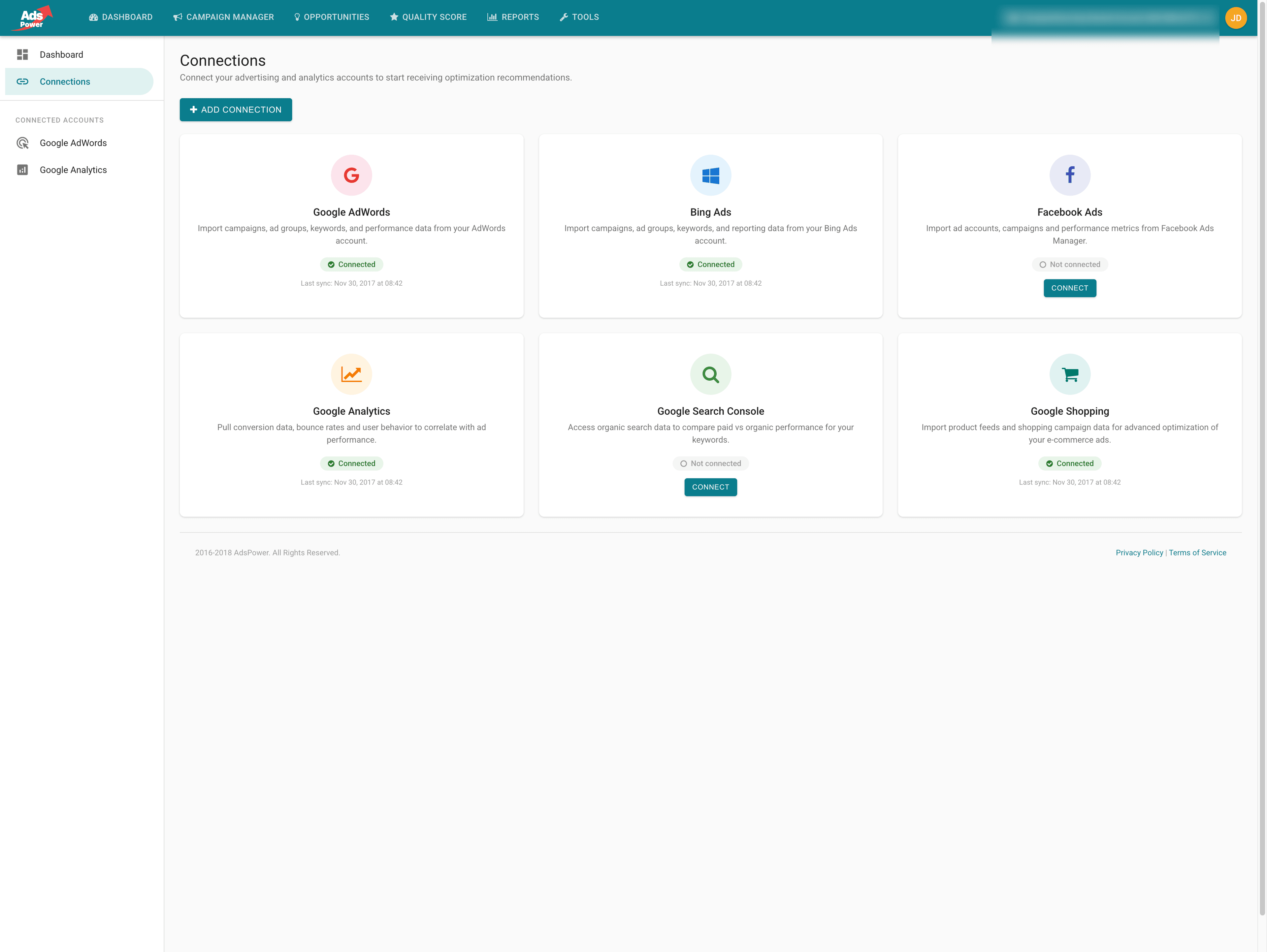
Task: Click the Google Search Console magnifier icon
Action: (710, 374)
